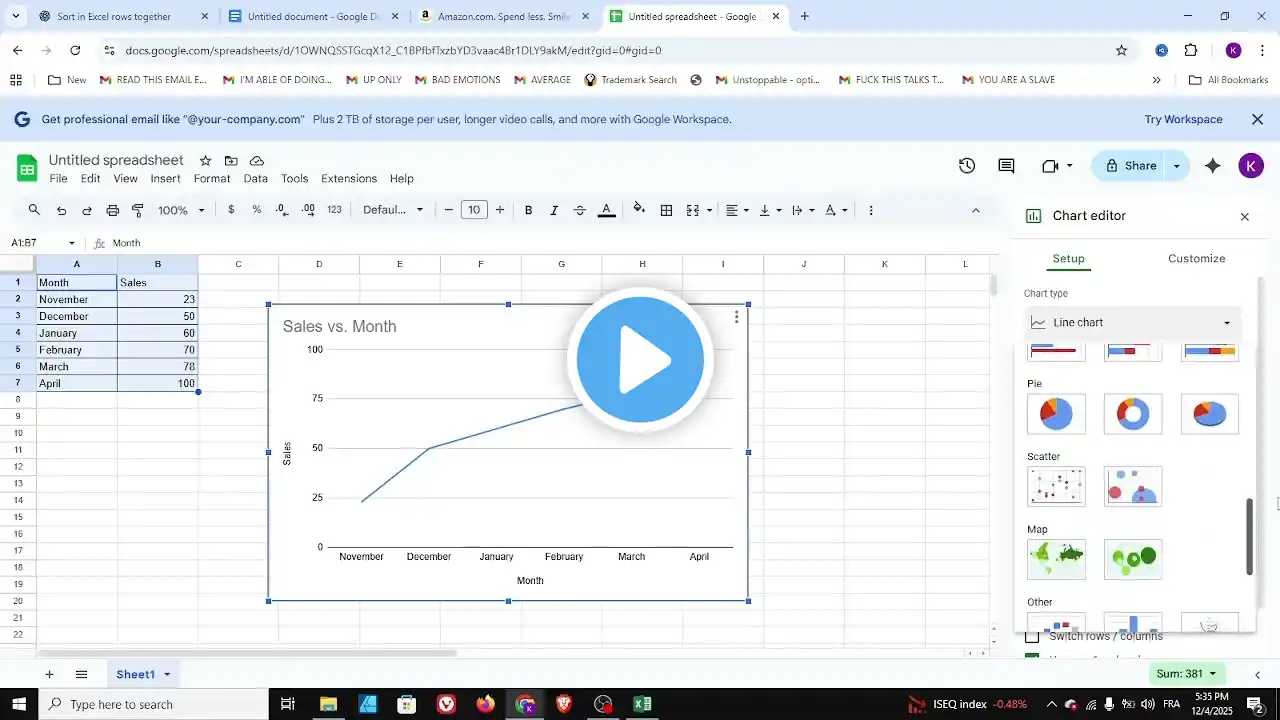The image size is (1280, 720).
Task: Open the text color picker
Action: (606, 210)
